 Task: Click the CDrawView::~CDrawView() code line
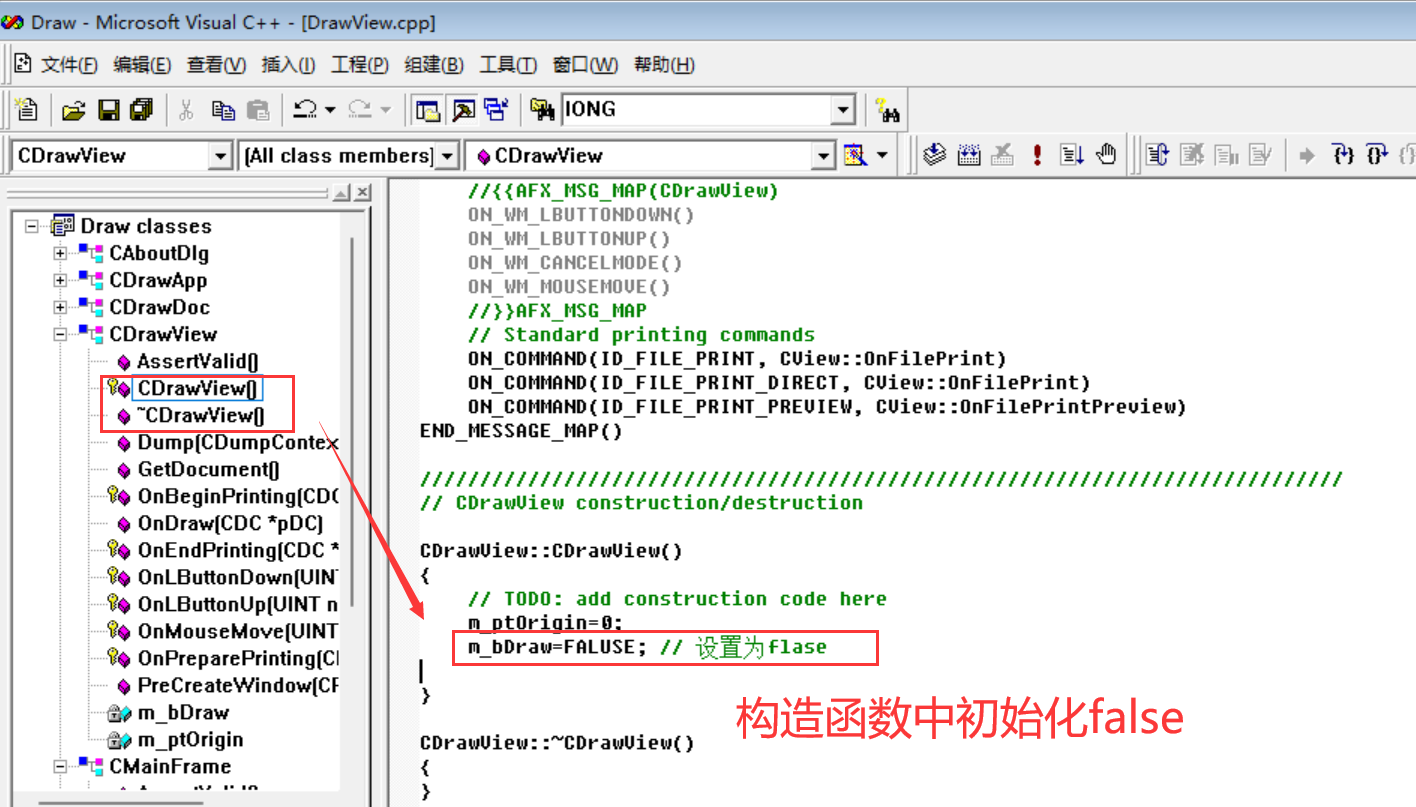[557, 743]
